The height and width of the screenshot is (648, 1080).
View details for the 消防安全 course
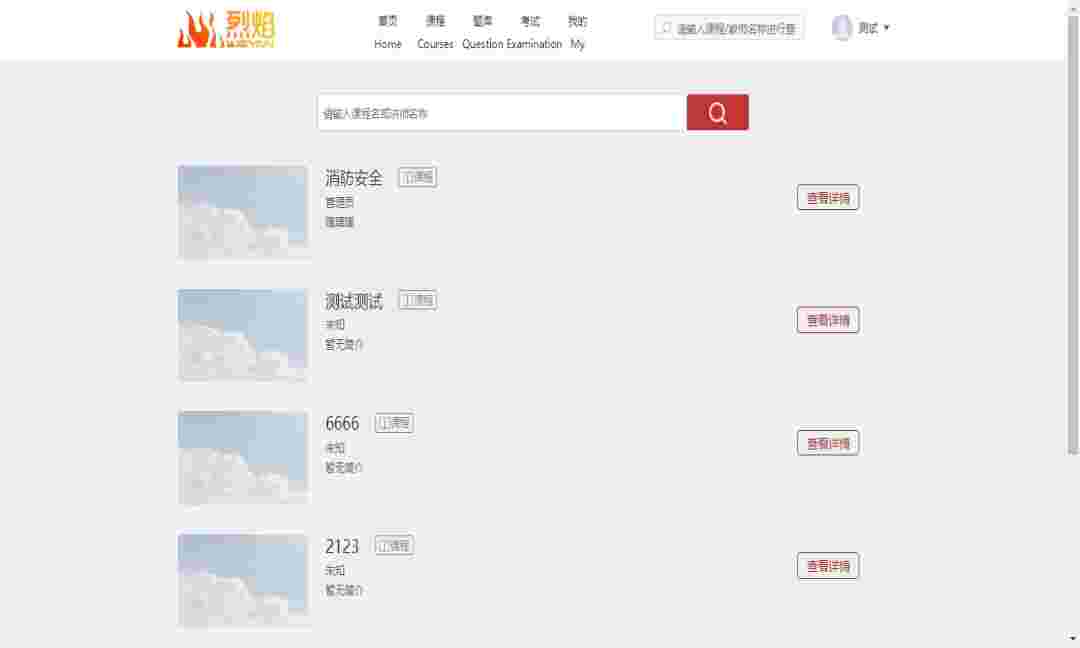pyautogui.click(x=827, y=198)
